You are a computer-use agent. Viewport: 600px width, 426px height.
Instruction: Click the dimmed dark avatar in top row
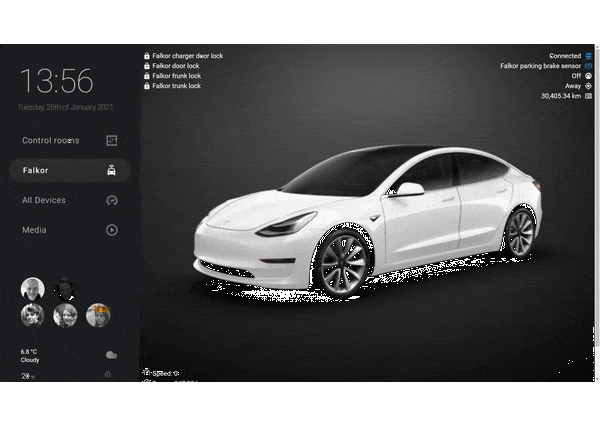point(65,289)
